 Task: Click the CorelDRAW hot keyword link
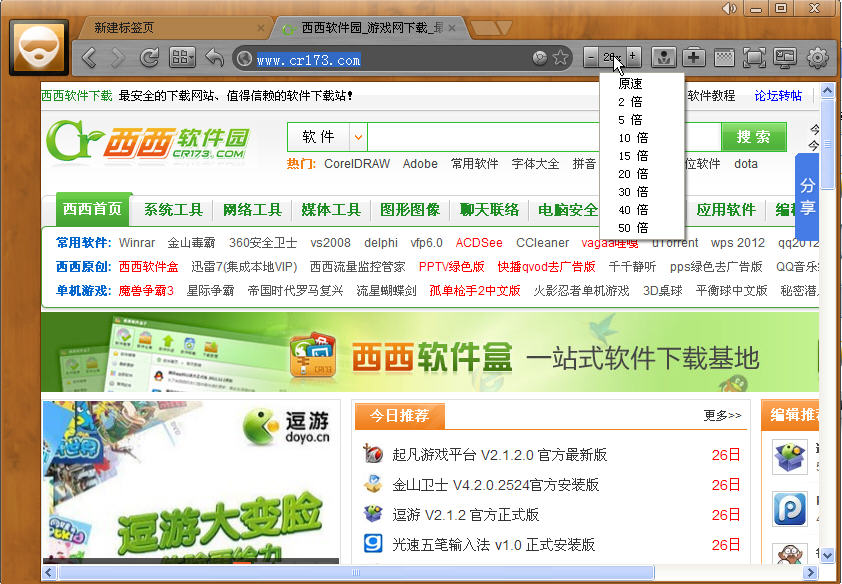357,164
